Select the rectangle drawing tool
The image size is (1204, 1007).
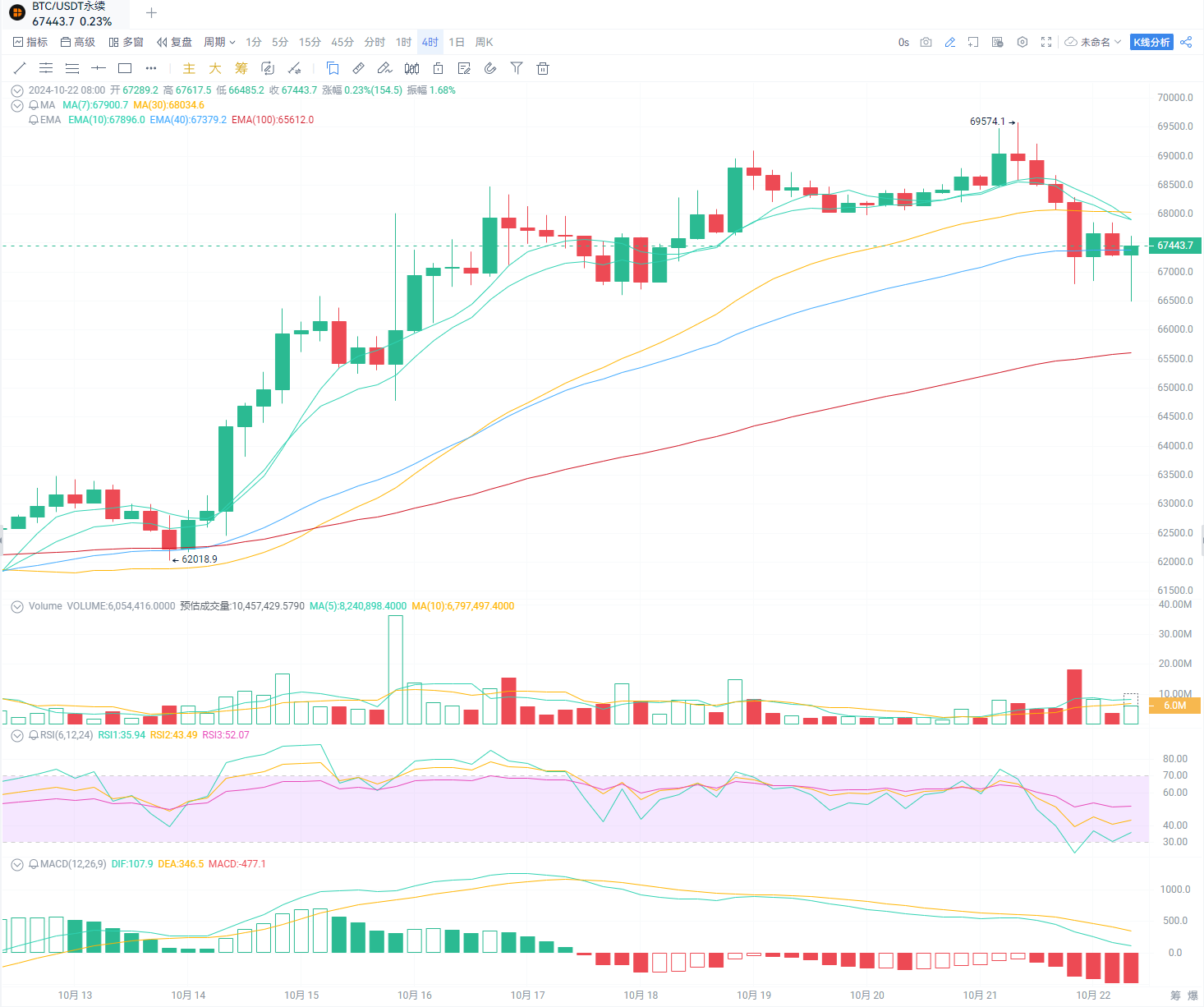point(125,68)
